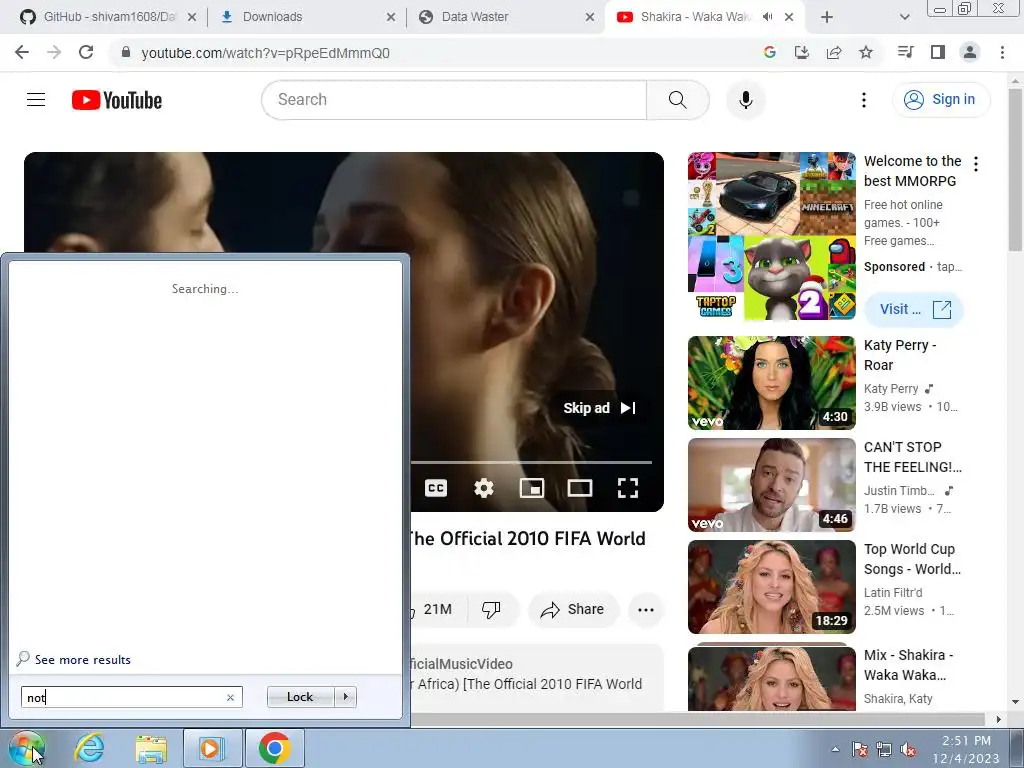The image size is (1024, 768).
Task: Open Mix Shakira Waka Waka thumbnail
Action: [771, 677]
